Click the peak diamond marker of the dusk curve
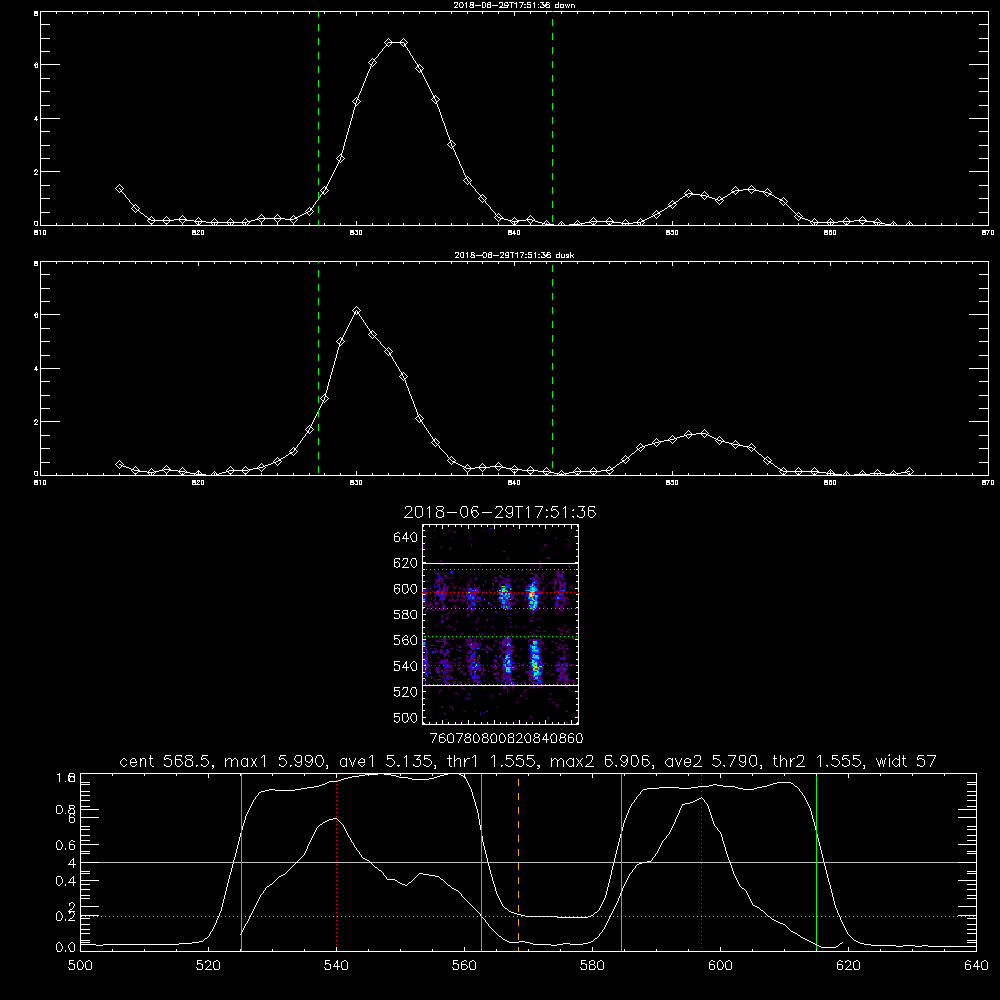The image size is (1000, 1000). point(357,311)
